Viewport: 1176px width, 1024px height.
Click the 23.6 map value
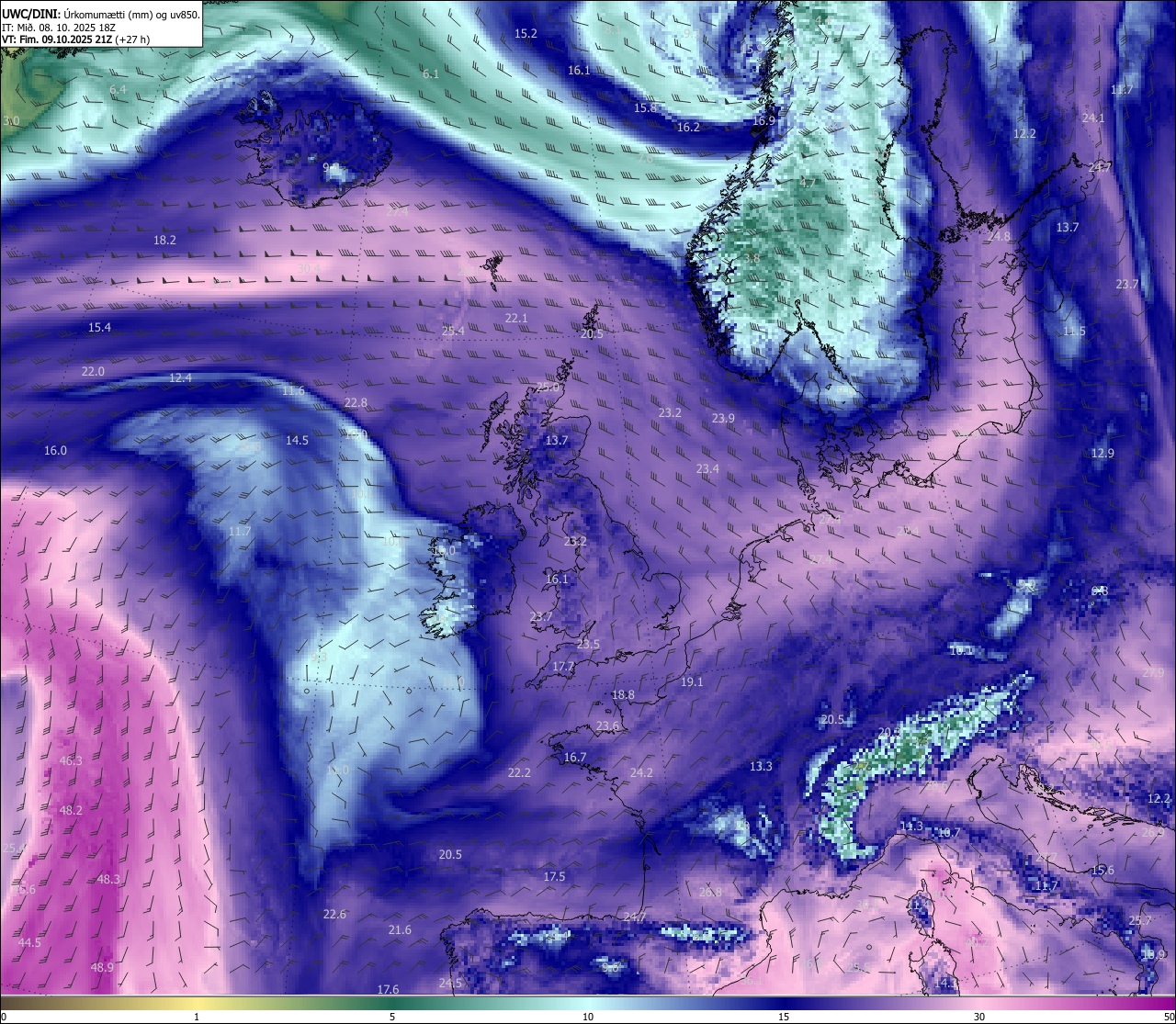pos(607,726)
